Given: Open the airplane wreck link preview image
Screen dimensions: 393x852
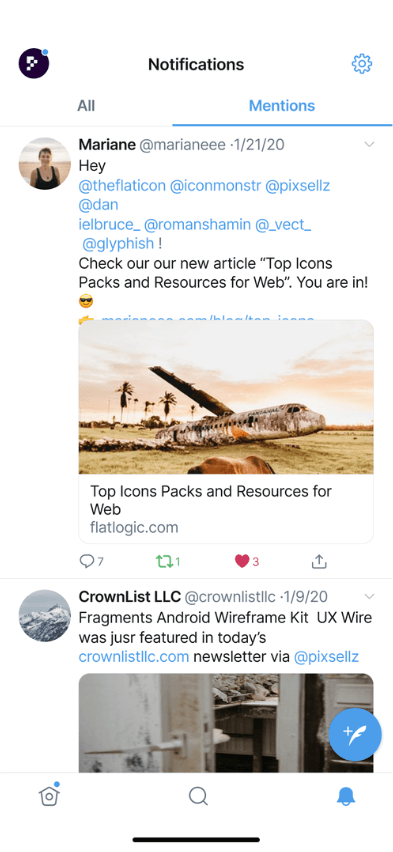Looking at the screenshot, I should [226, 397].
